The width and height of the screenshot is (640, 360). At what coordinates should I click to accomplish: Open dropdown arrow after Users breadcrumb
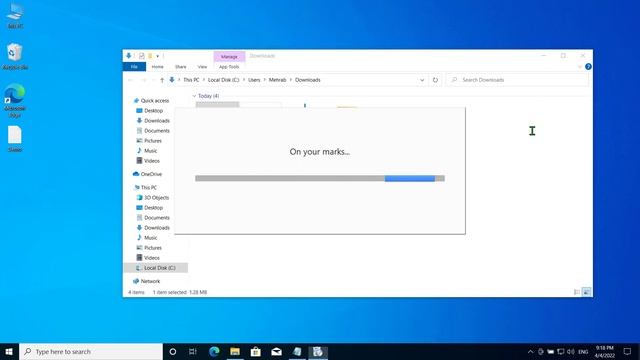264,80
